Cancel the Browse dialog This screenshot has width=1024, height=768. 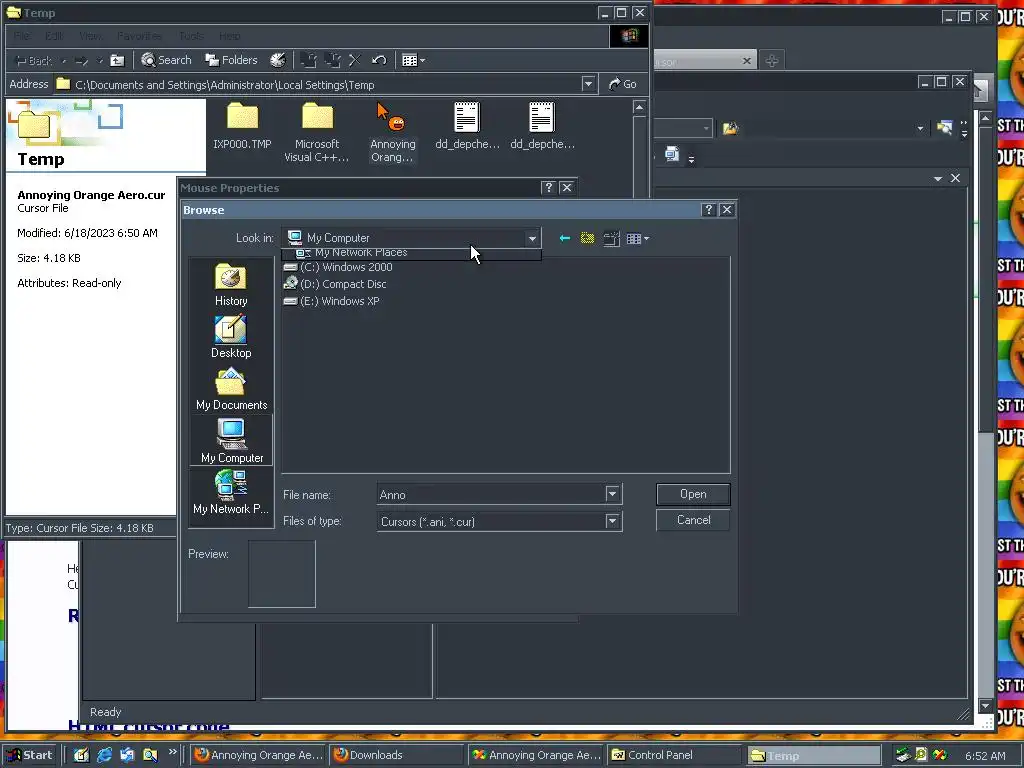tap(693, 520)
